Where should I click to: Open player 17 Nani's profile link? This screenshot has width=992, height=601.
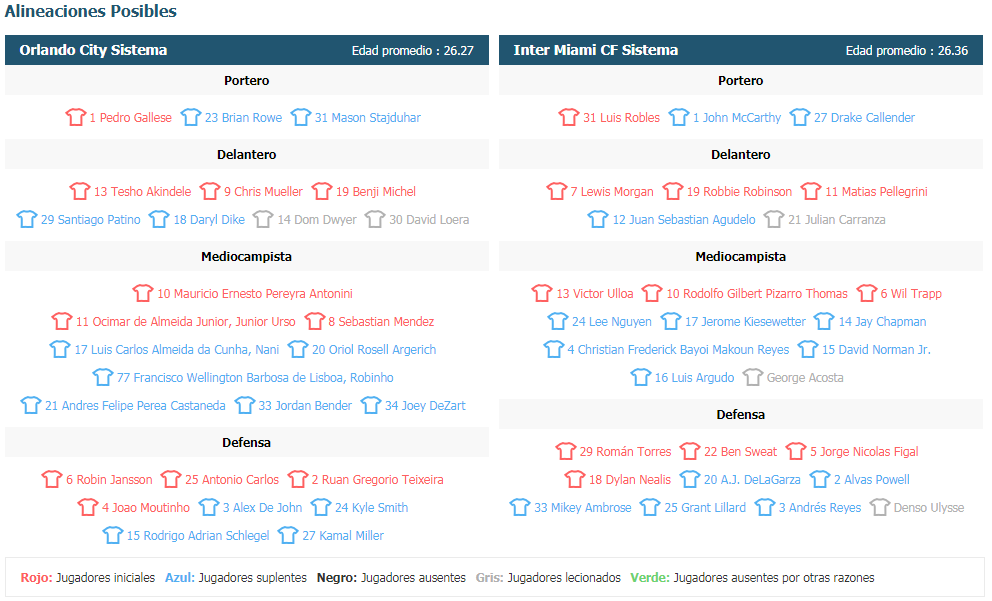(x=177, y=350)
